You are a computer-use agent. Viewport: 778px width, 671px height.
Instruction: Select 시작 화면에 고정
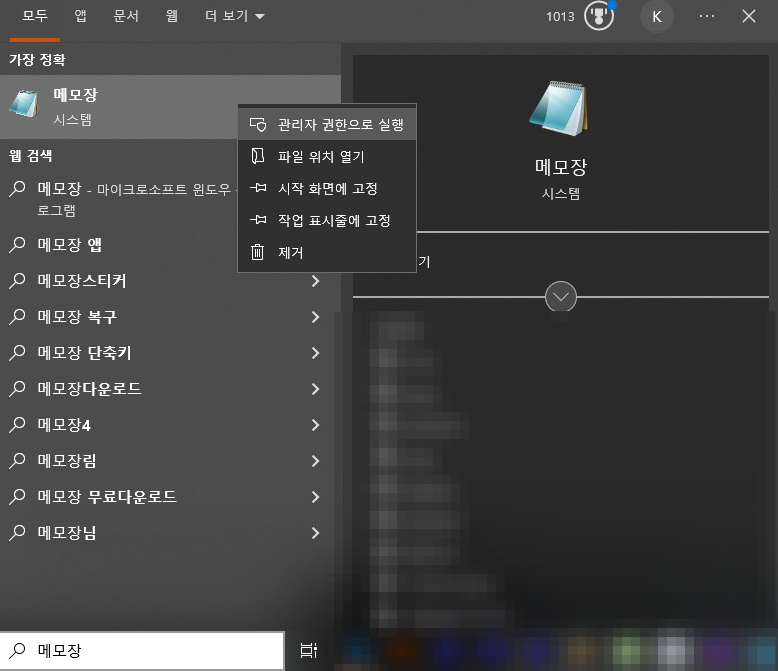tap(327, 188)
